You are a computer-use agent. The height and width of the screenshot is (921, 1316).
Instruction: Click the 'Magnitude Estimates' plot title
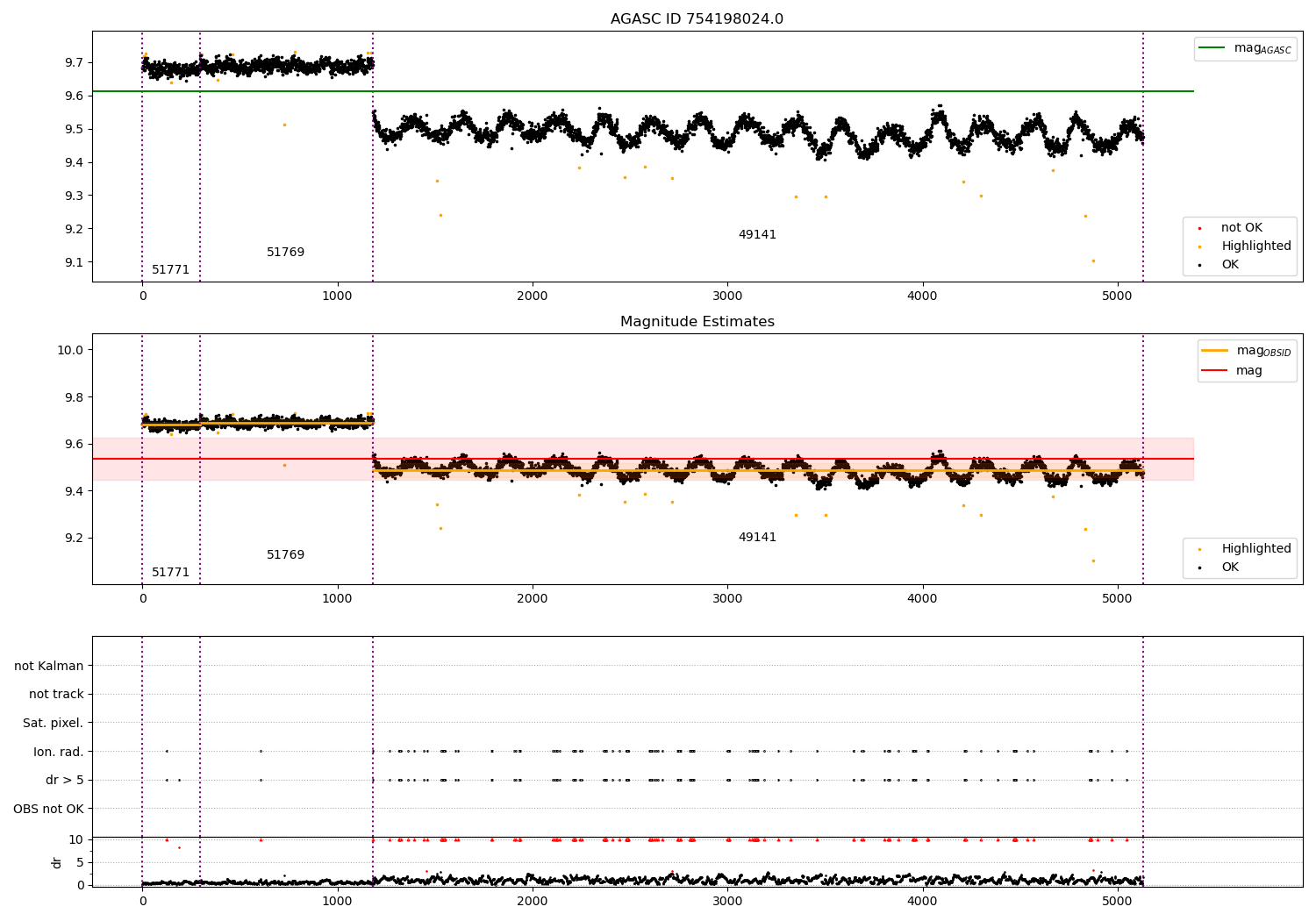click(x=697, y=322)
